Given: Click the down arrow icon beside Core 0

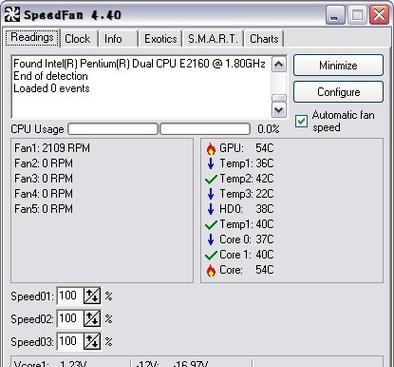Looking at the screenshot, I should (211, 240).
